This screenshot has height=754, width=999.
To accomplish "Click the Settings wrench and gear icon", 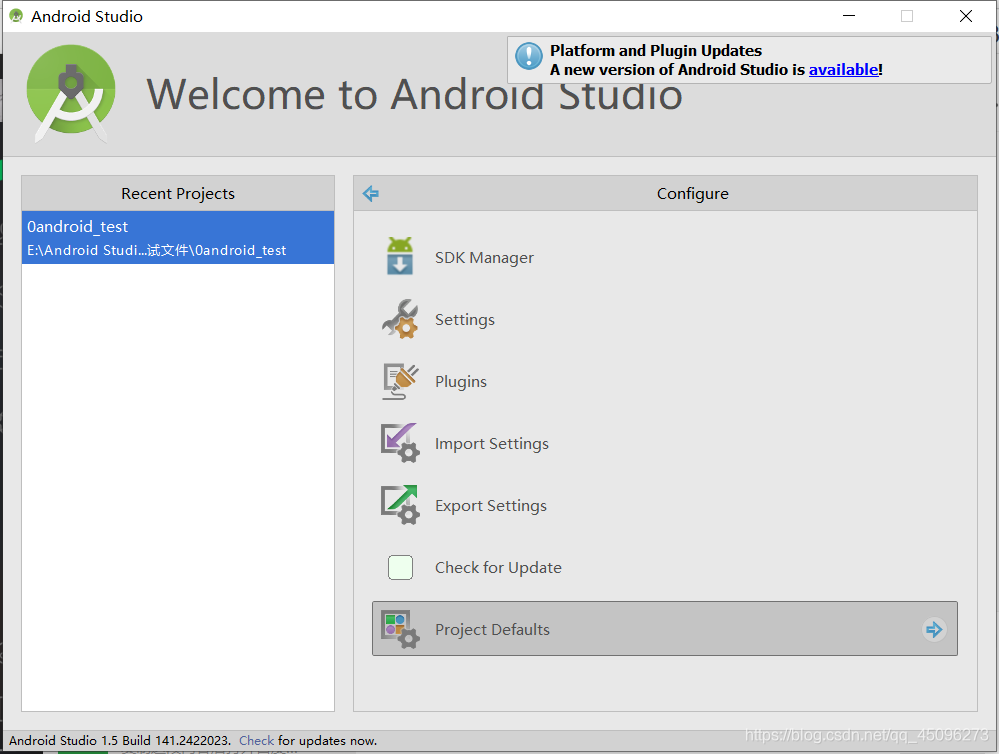I will pos(400,319).
